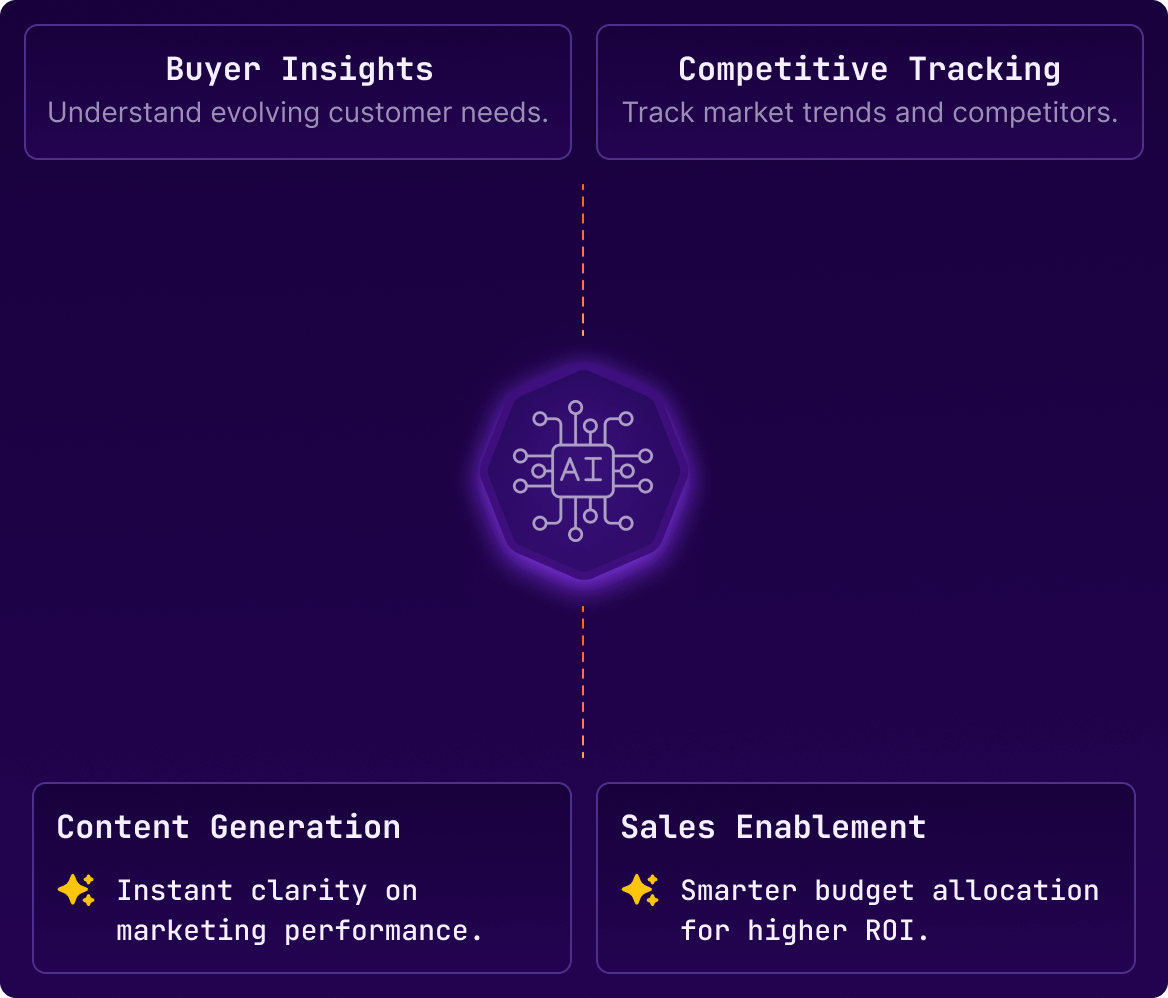Click the top circuit node of AI chip

point(575,407)
